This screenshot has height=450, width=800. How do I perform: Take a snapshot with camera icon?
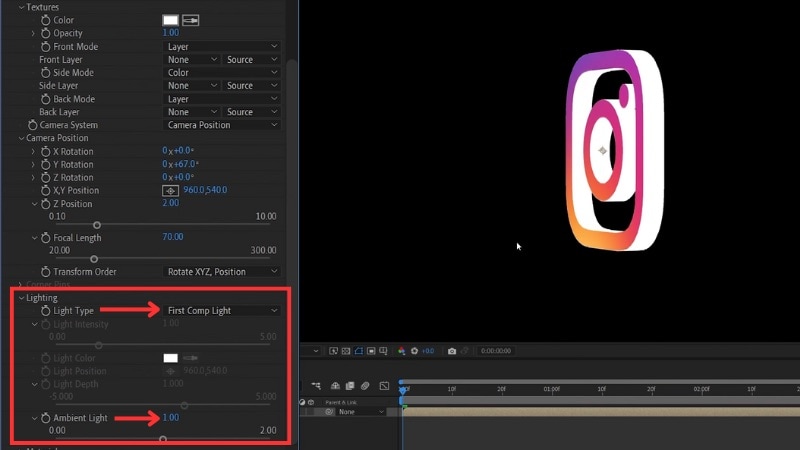click(x=452, y=351)
